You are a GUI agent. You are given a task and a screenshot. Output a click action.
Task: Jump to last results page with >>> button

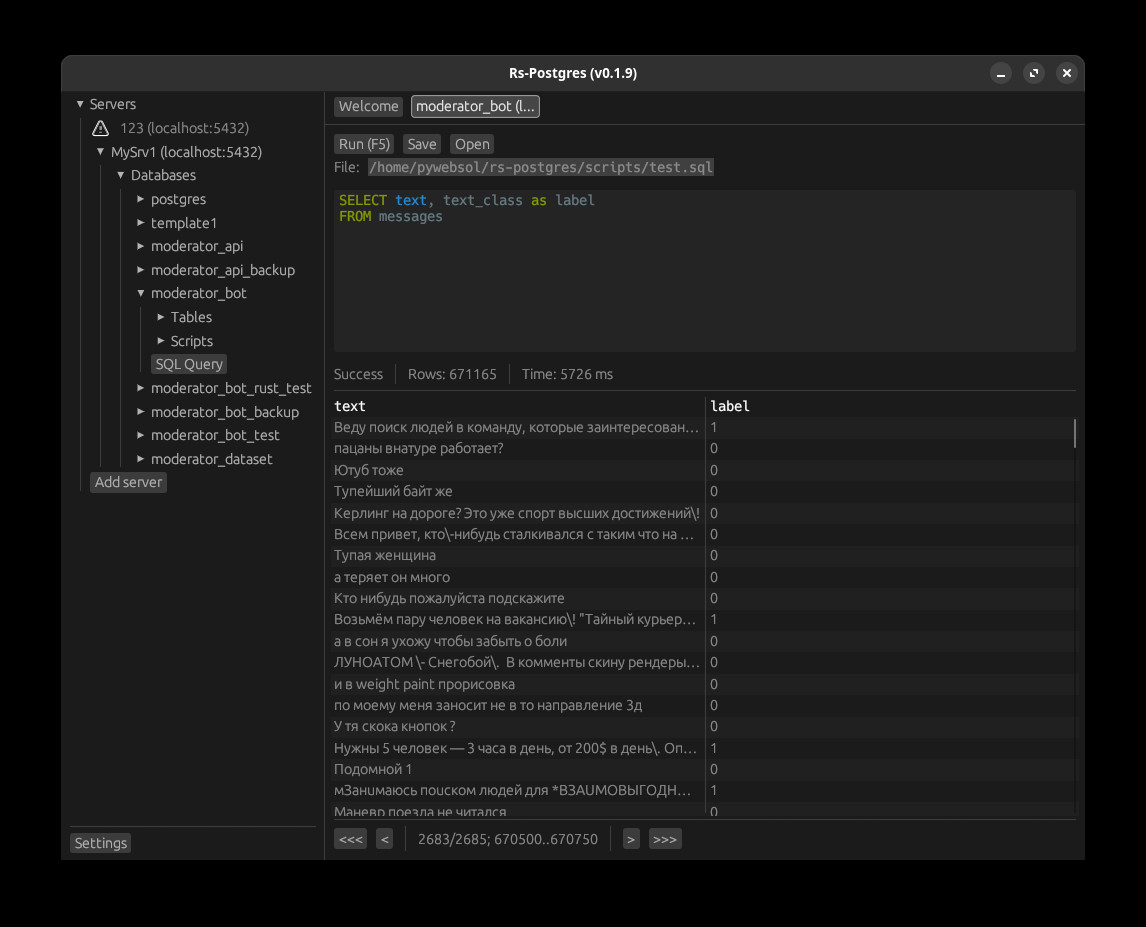coord(665,839)
